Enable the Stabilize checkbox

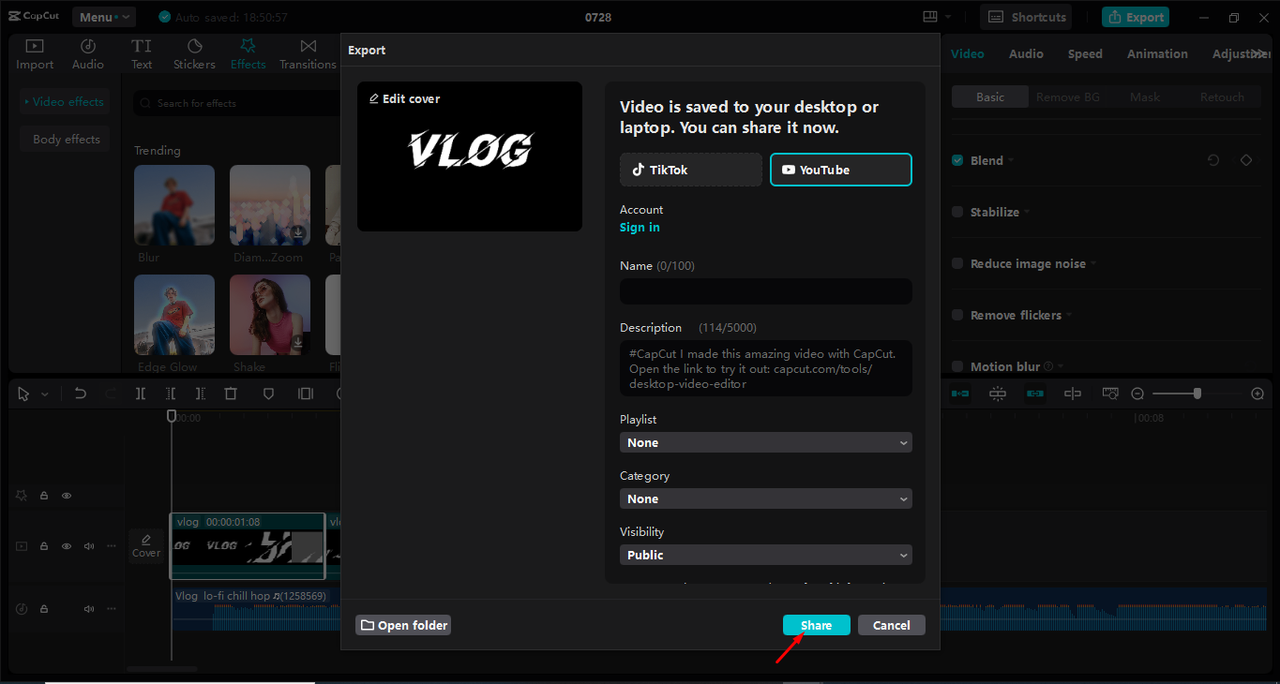[958, 212]
